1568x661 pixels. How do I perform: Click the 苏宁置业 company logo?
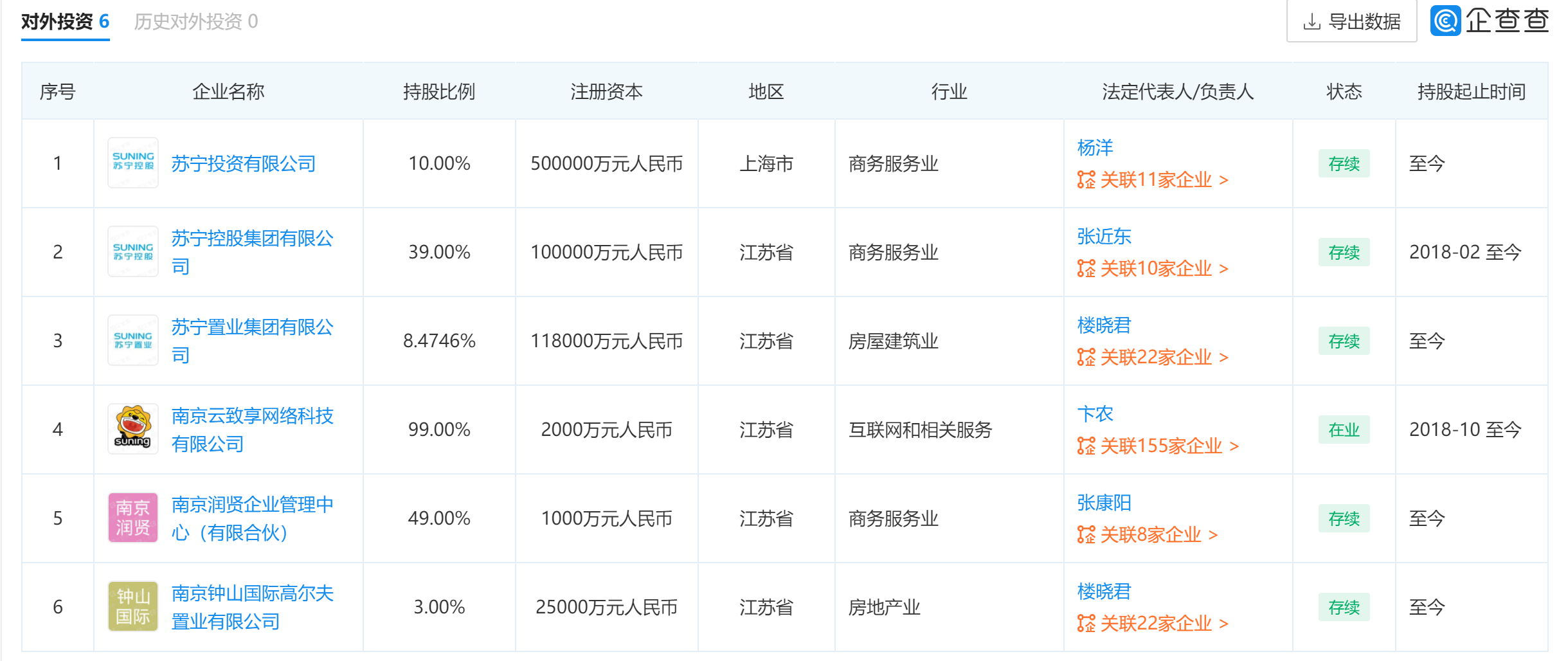[132, 340]
